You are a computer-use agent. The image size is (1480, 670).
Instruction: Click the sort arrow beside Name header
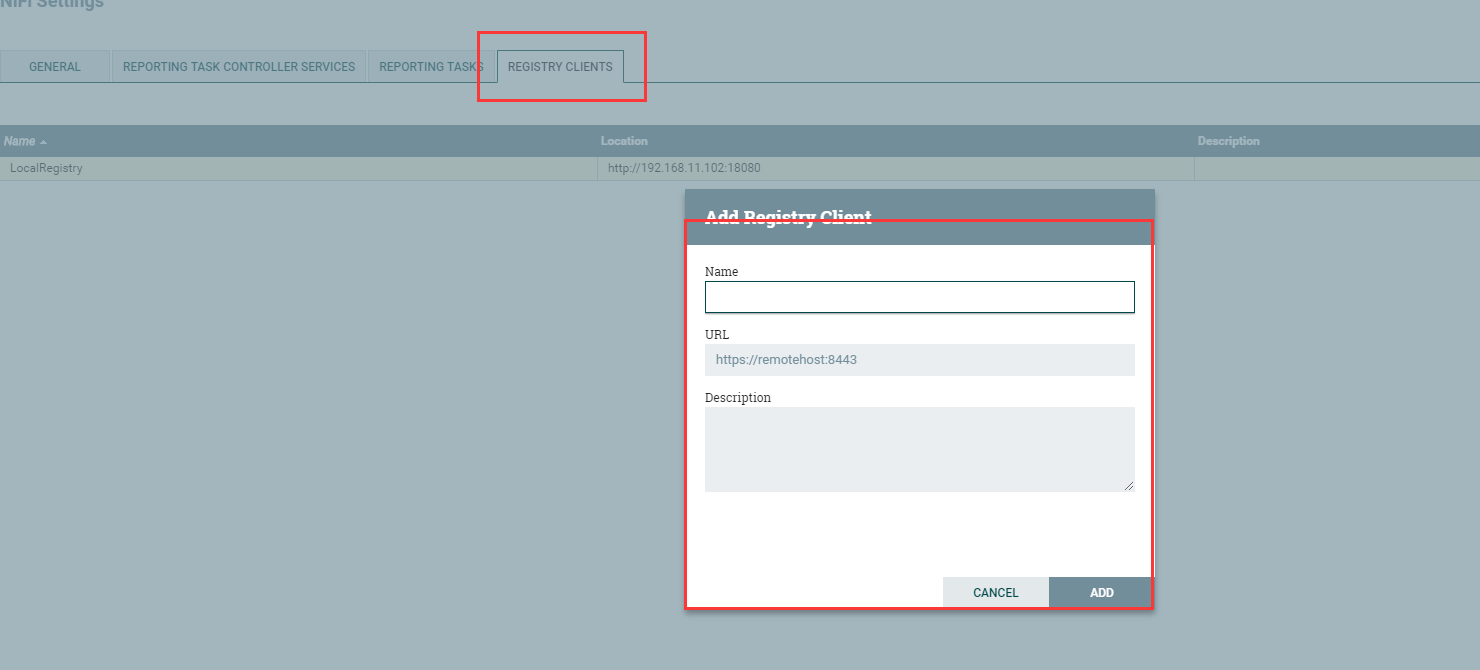(43, 142)
